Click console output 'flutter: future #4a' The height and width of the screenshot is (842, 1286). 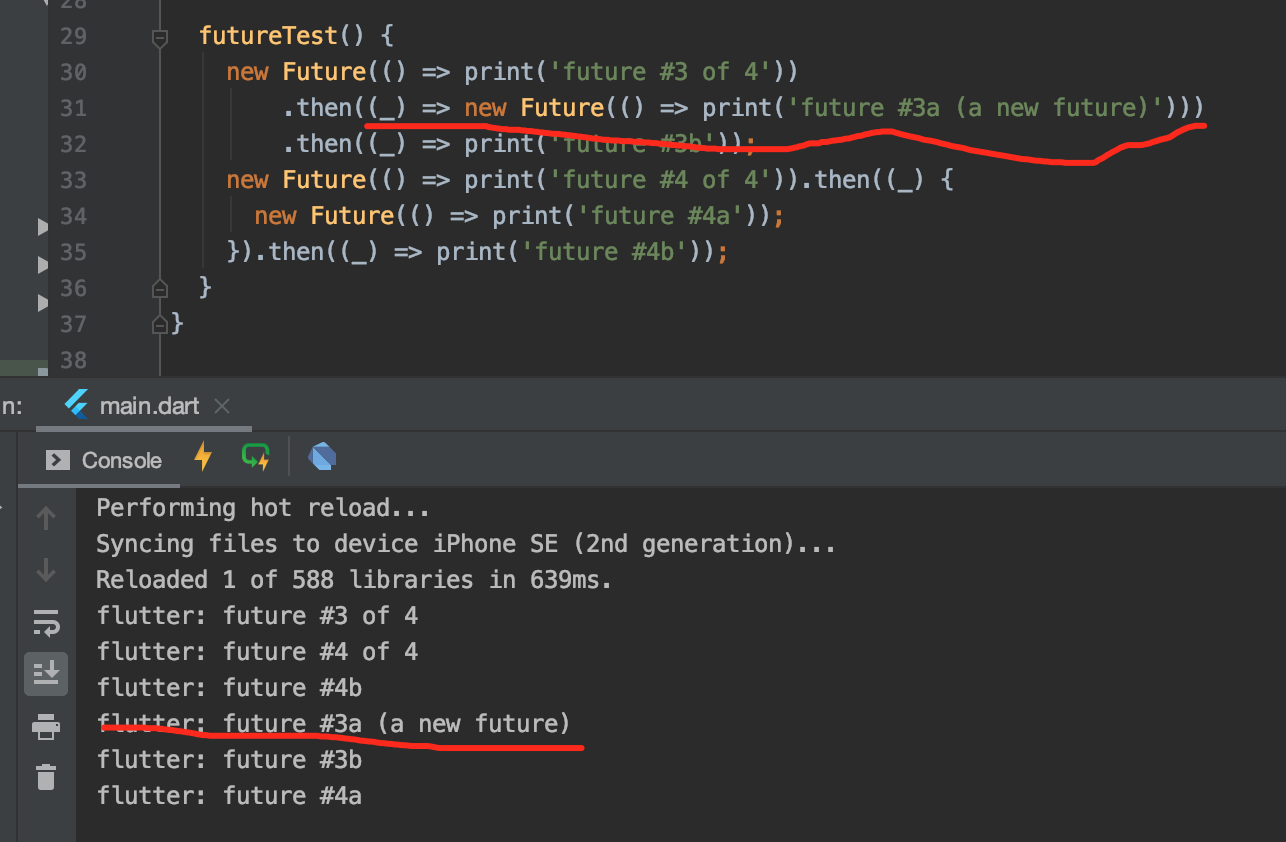click(x=229, y=796)
